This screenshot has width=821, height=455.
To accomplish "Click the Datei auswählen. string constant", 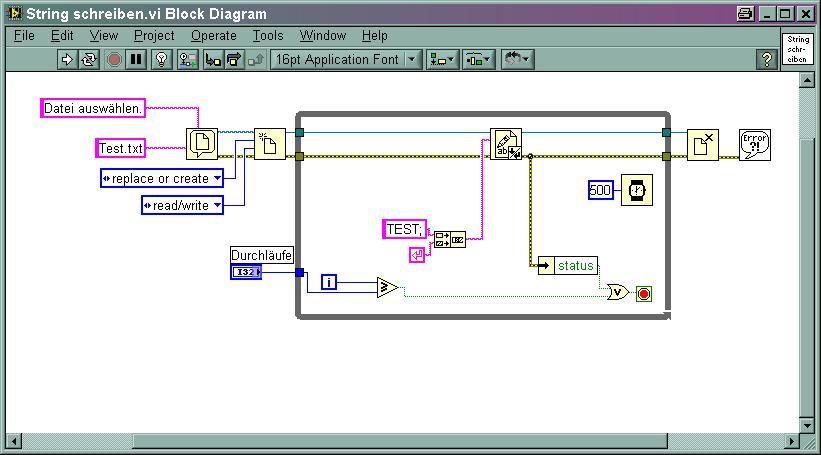I will click(93, 108).
